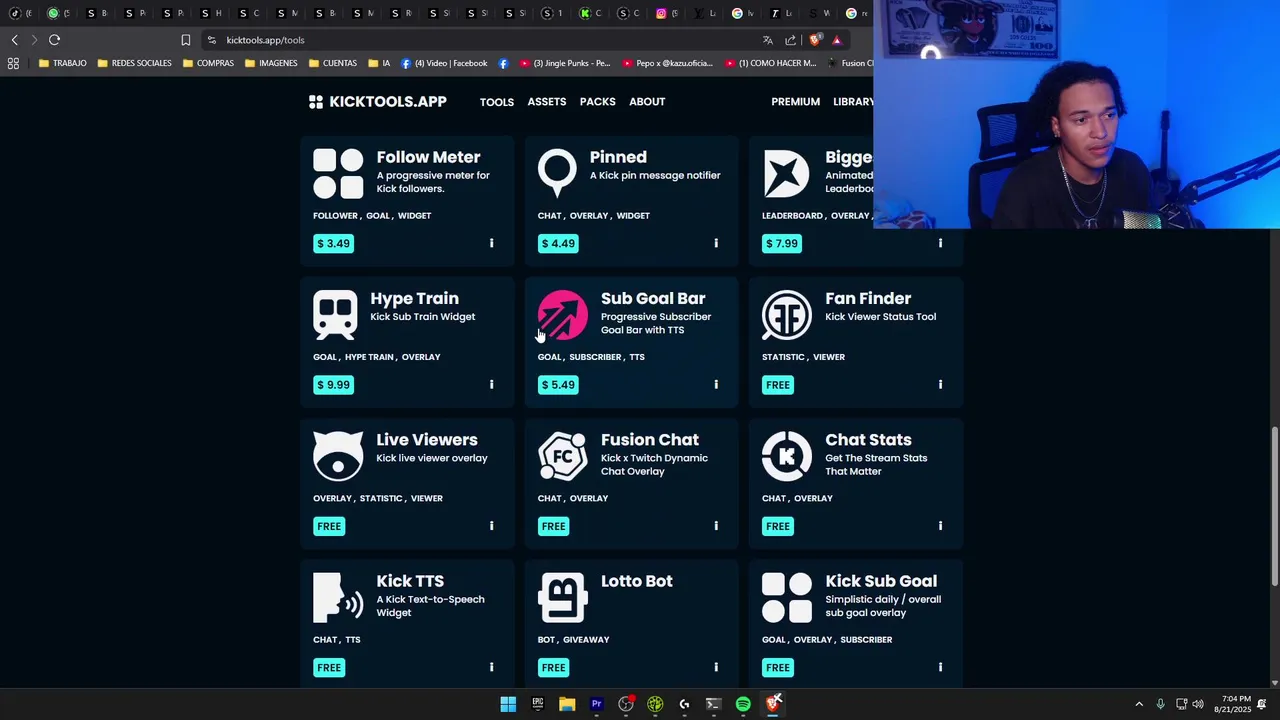Open the TRABAJO bookmarks folder

click(62, 63)
